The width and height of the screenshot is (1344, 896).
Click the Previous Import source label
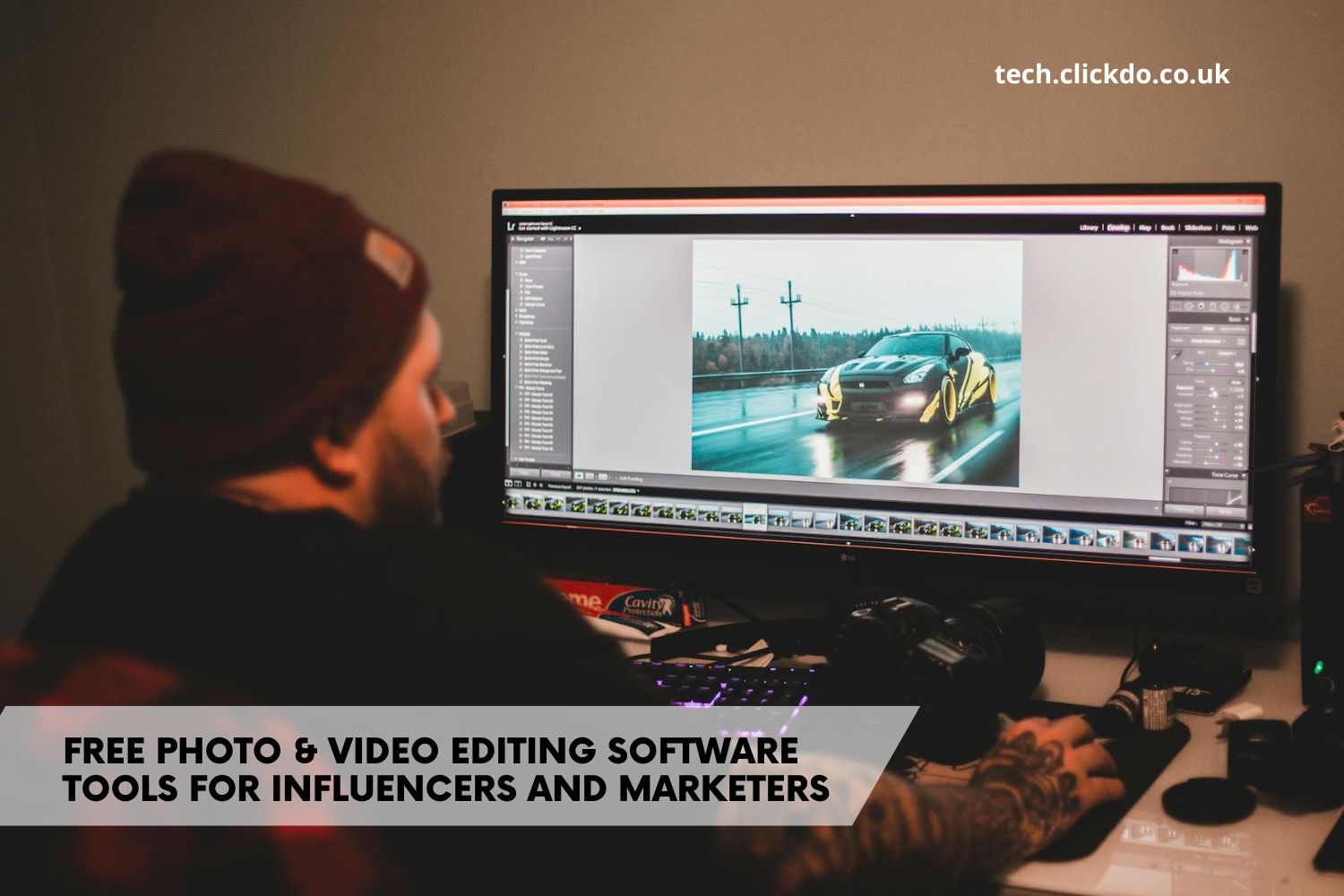[x=559, y=487]
